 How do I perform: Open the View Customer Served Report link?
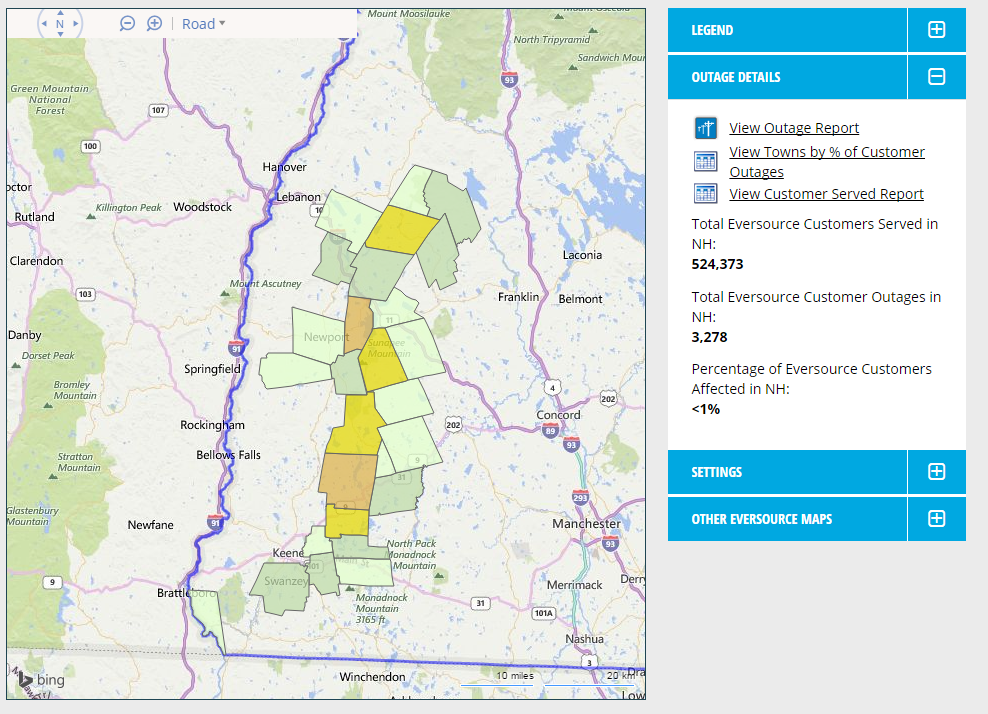tap(826, 194)
